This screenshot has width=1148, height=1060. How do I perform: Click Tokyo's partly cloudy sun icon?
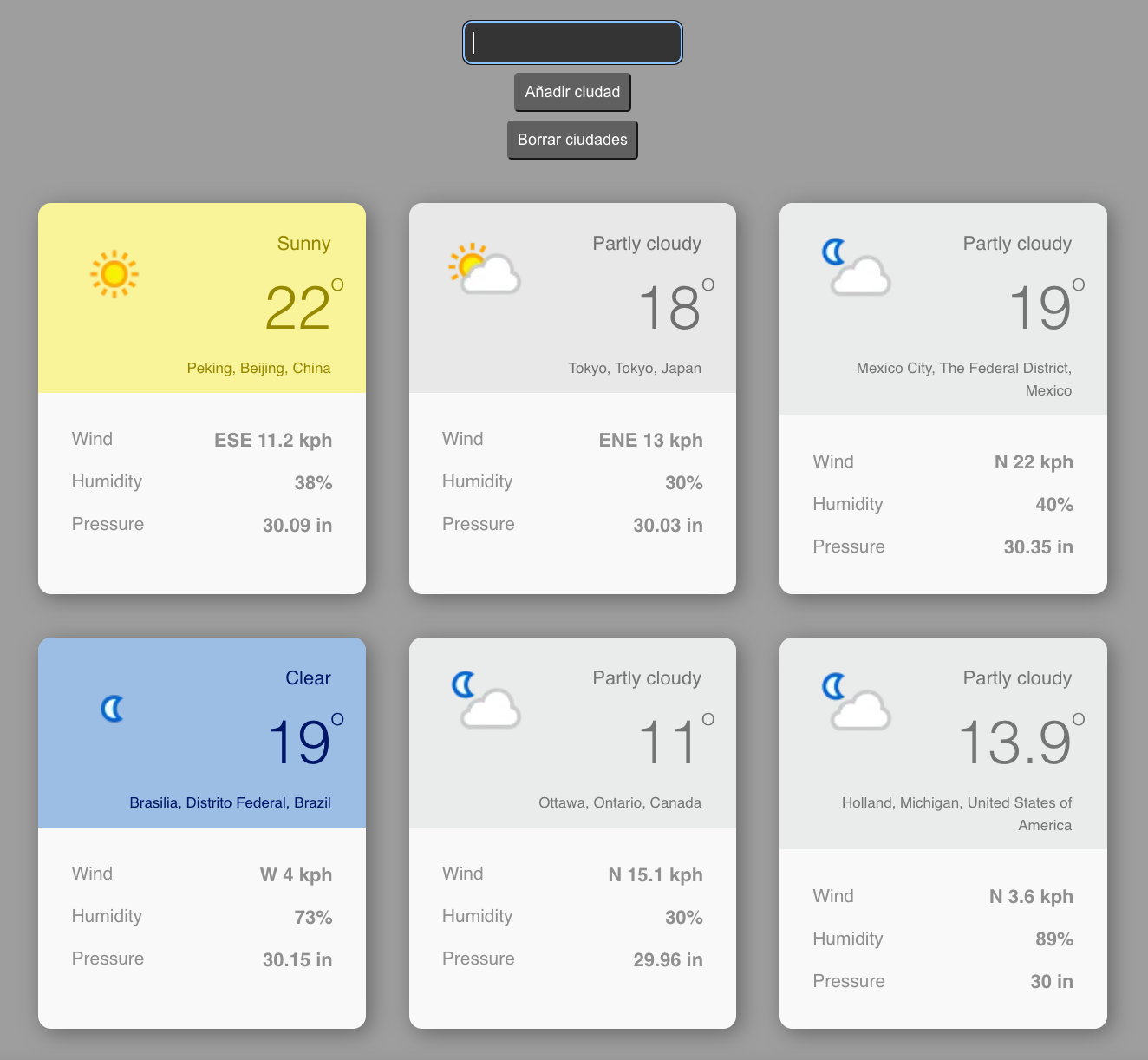[484, 270]
